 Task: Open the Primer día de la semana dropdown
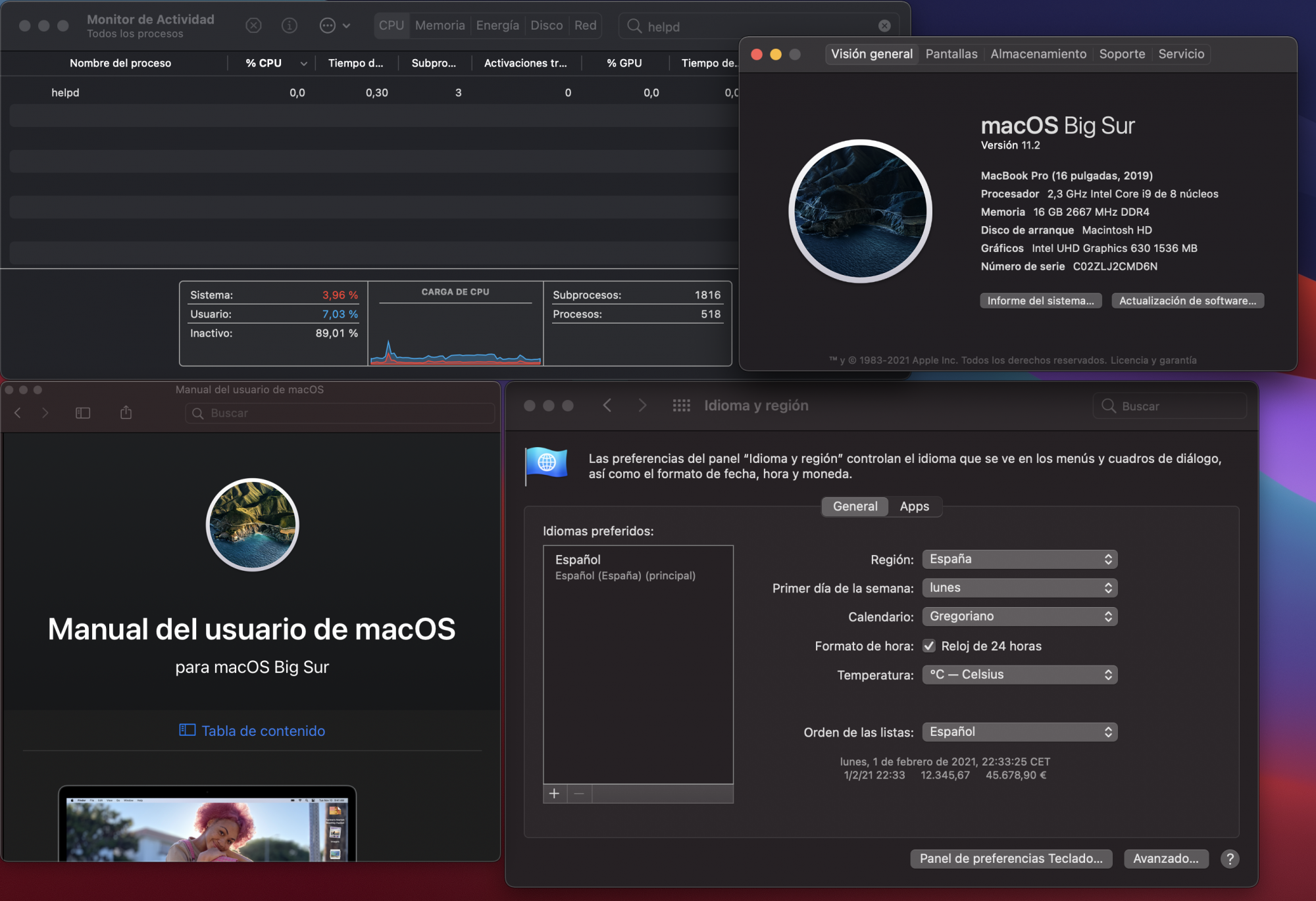tap(1019, 588)
